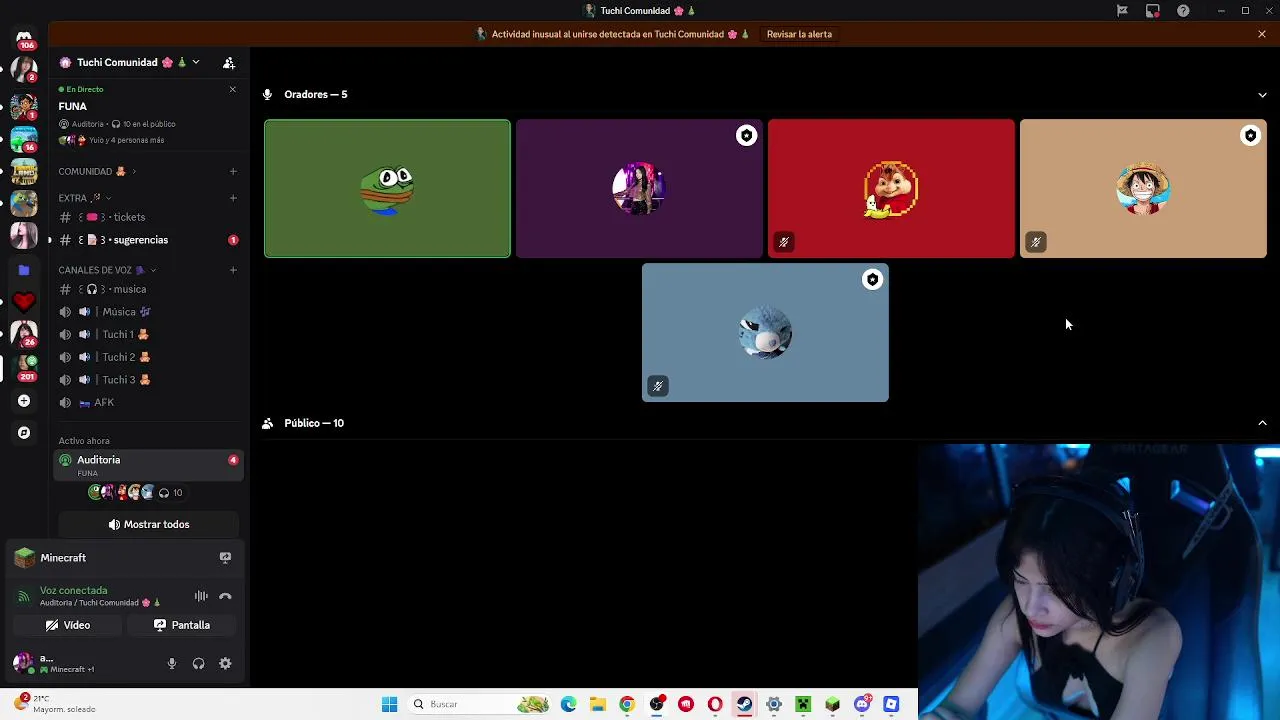1280x720 pixels.
Task: Click muted mic icon on blue-gray tile
Action: (x=658, y=386)
